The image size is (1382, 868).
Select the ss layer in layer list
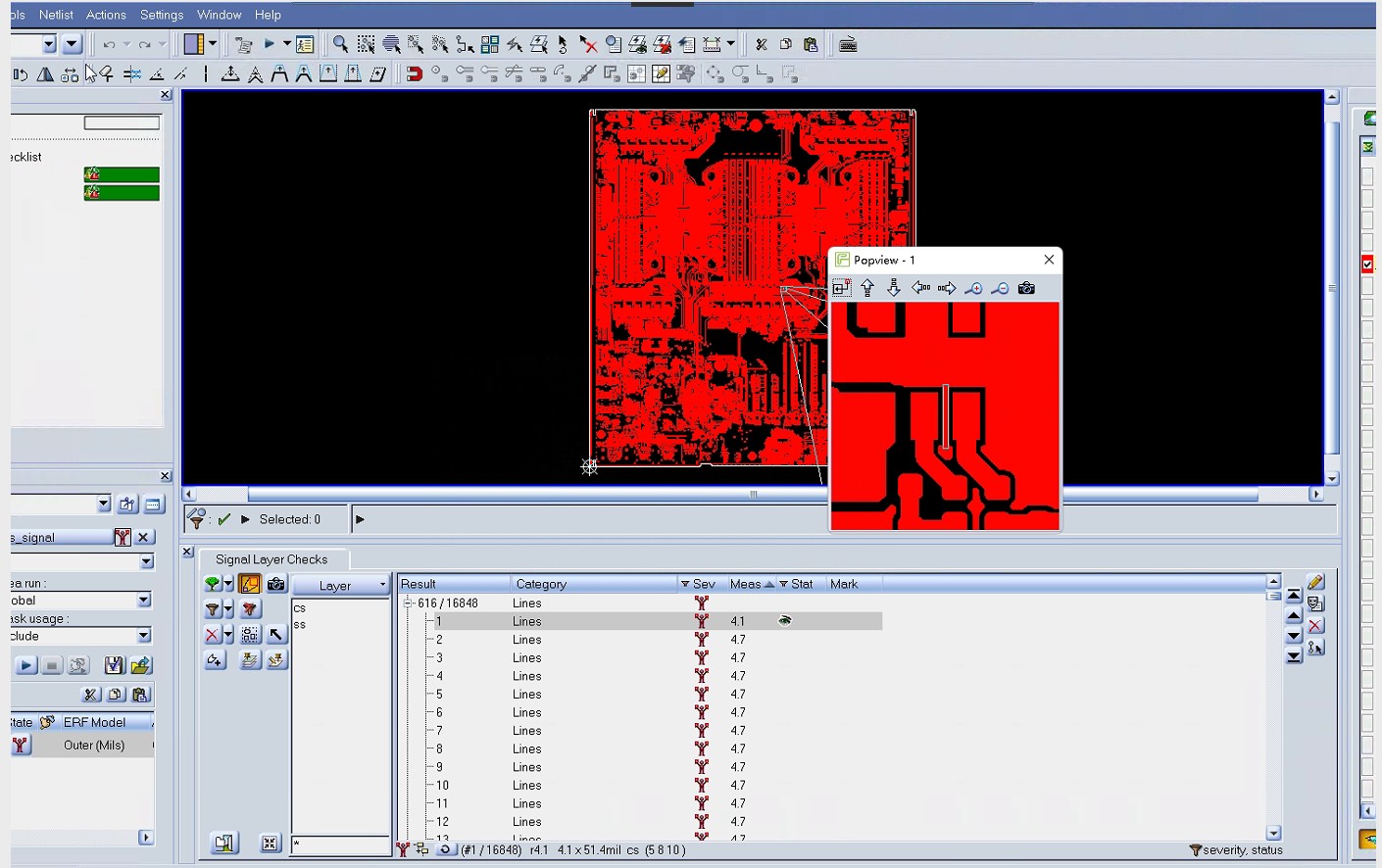(300, 624)
